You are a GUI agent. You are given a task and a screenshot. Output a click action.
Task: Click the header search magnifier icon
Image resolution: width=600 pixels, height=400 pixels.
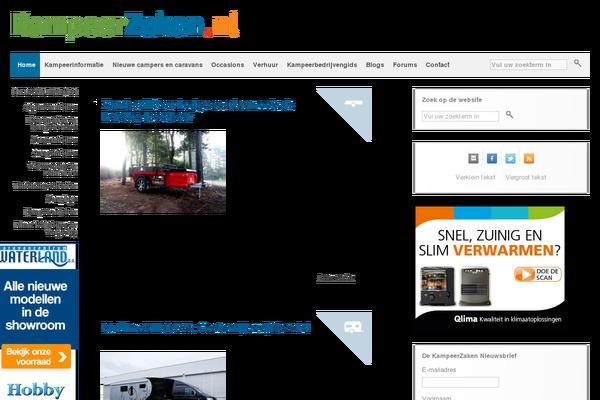tap(577, 64)
